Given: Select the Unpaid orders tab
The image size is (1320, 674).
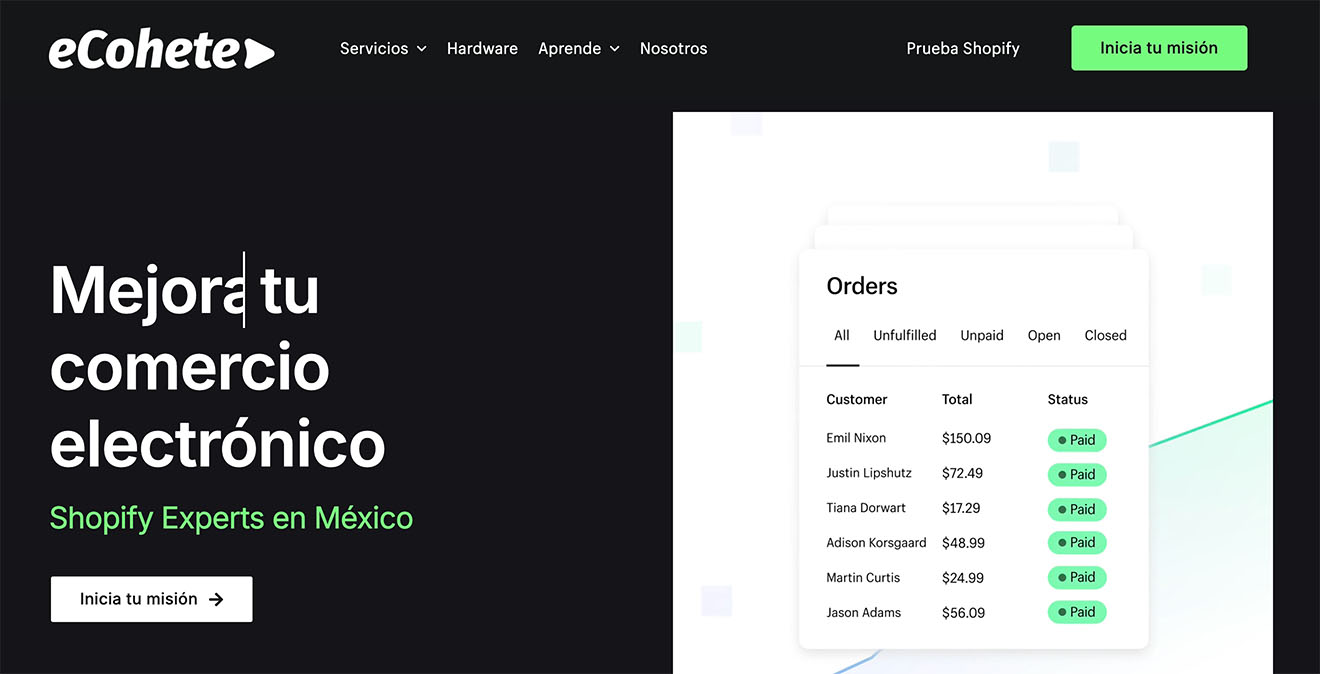Looking at the screenshot, I should [981, 335].
